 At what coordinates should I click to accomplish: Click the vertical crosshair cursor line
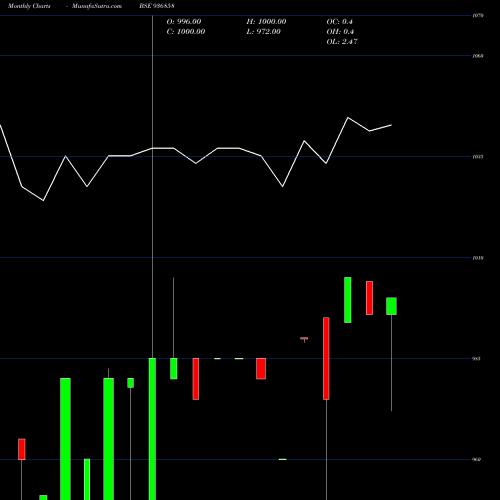tap(152, 187)
